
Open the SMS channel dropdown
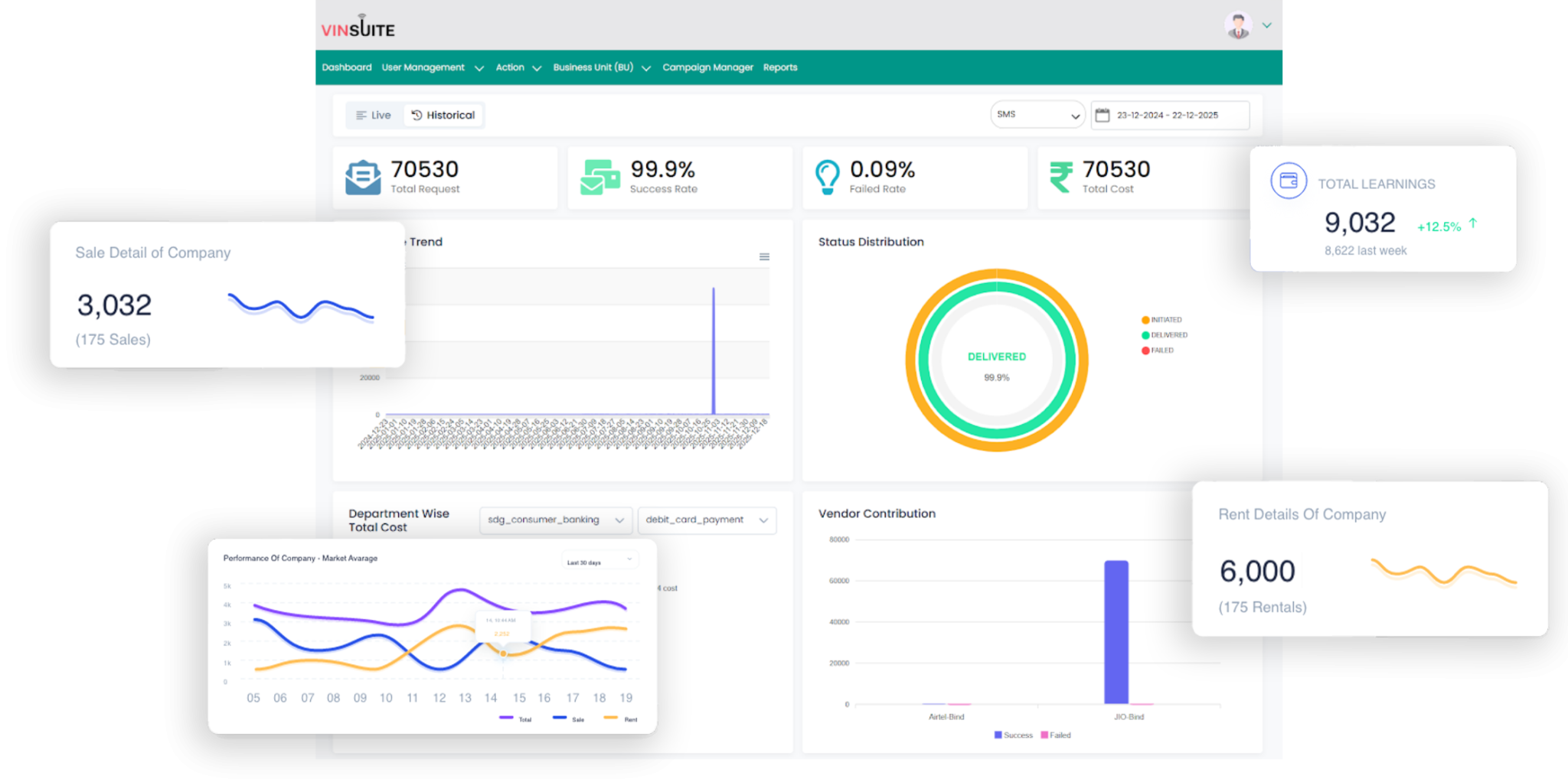pyautogui.click(x=1037, y=115)
